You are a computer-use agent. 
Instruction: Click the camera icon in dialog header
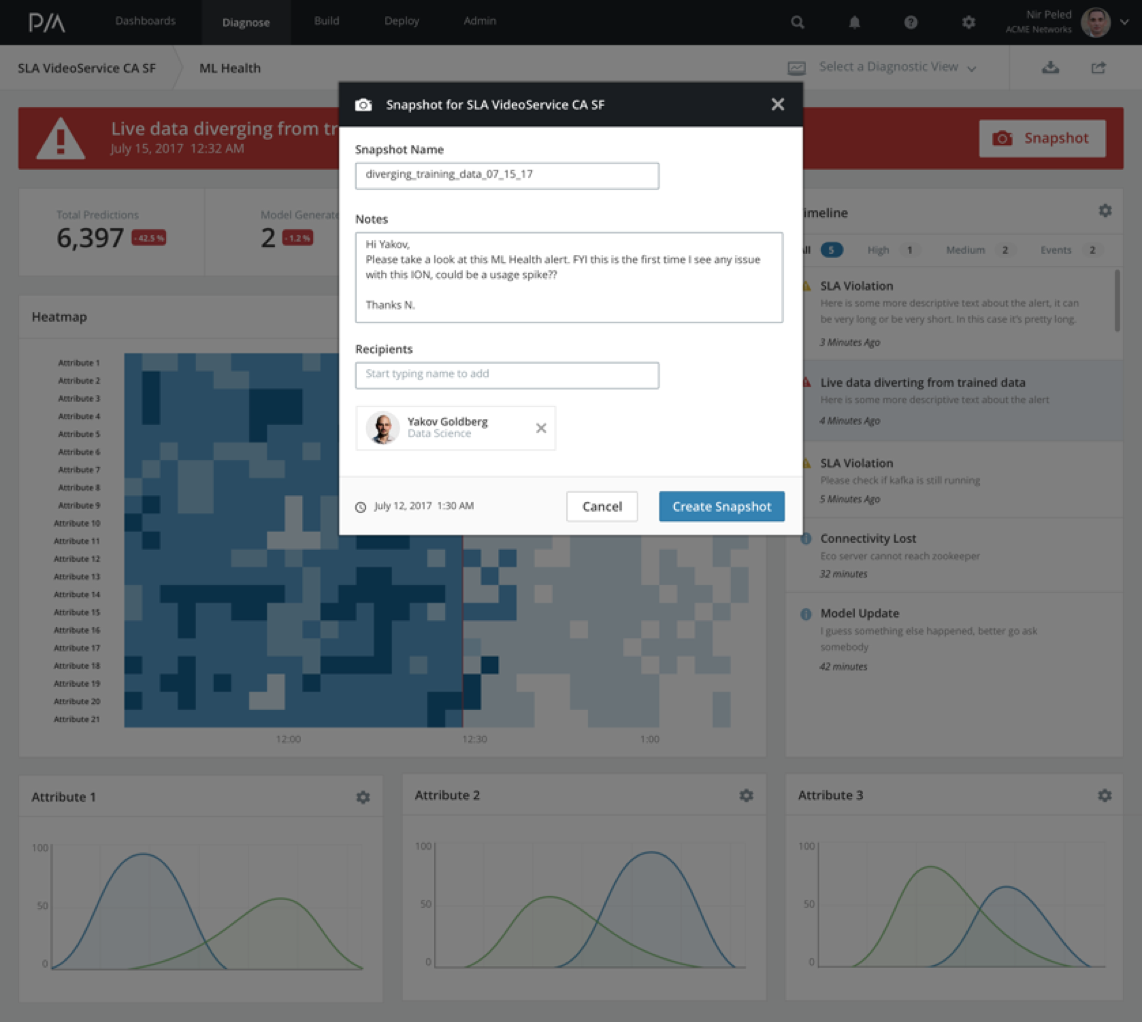(x=363, y=105)
